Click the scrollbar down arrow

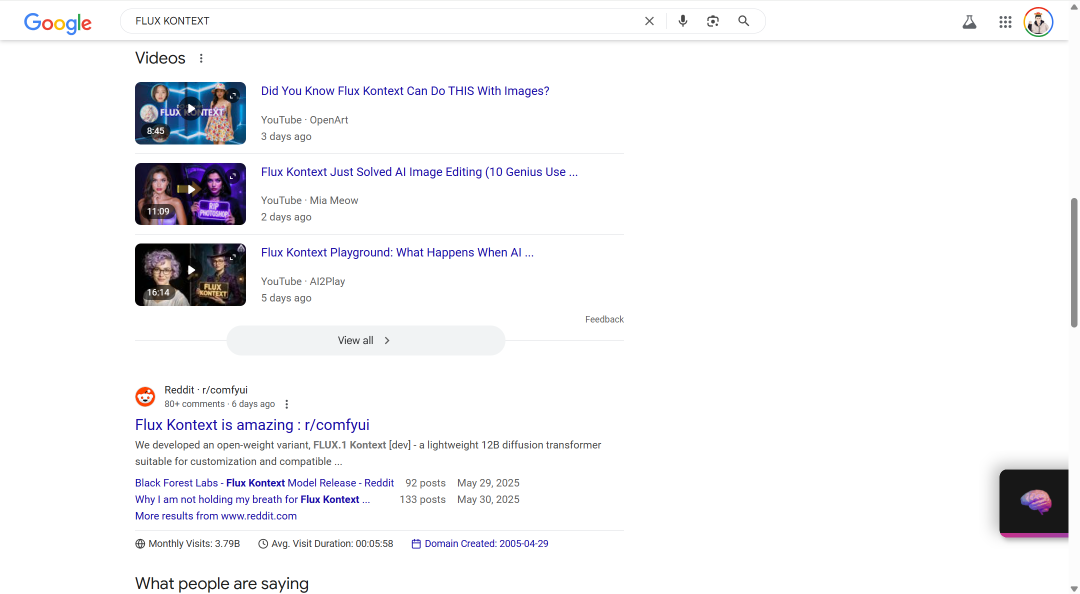(1074, 588)
